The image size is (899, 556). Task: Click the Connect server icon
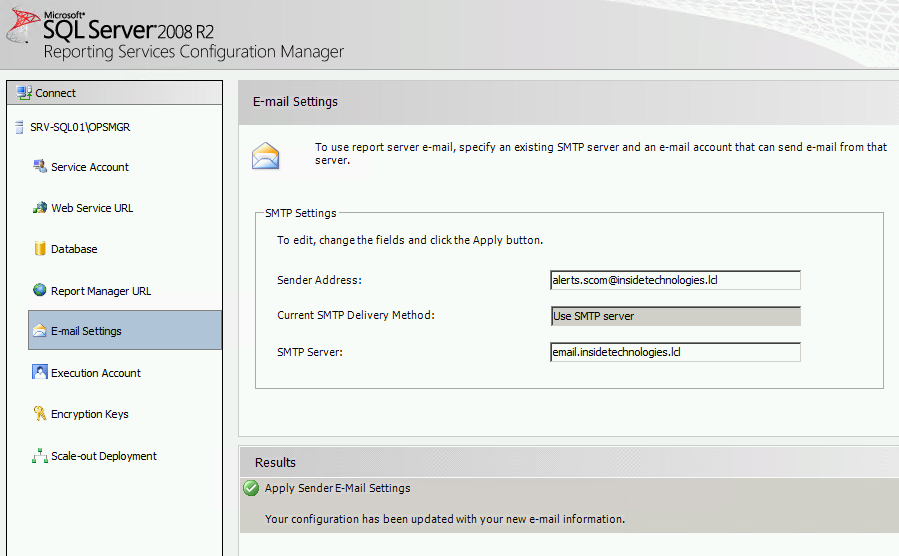(24, 93)
